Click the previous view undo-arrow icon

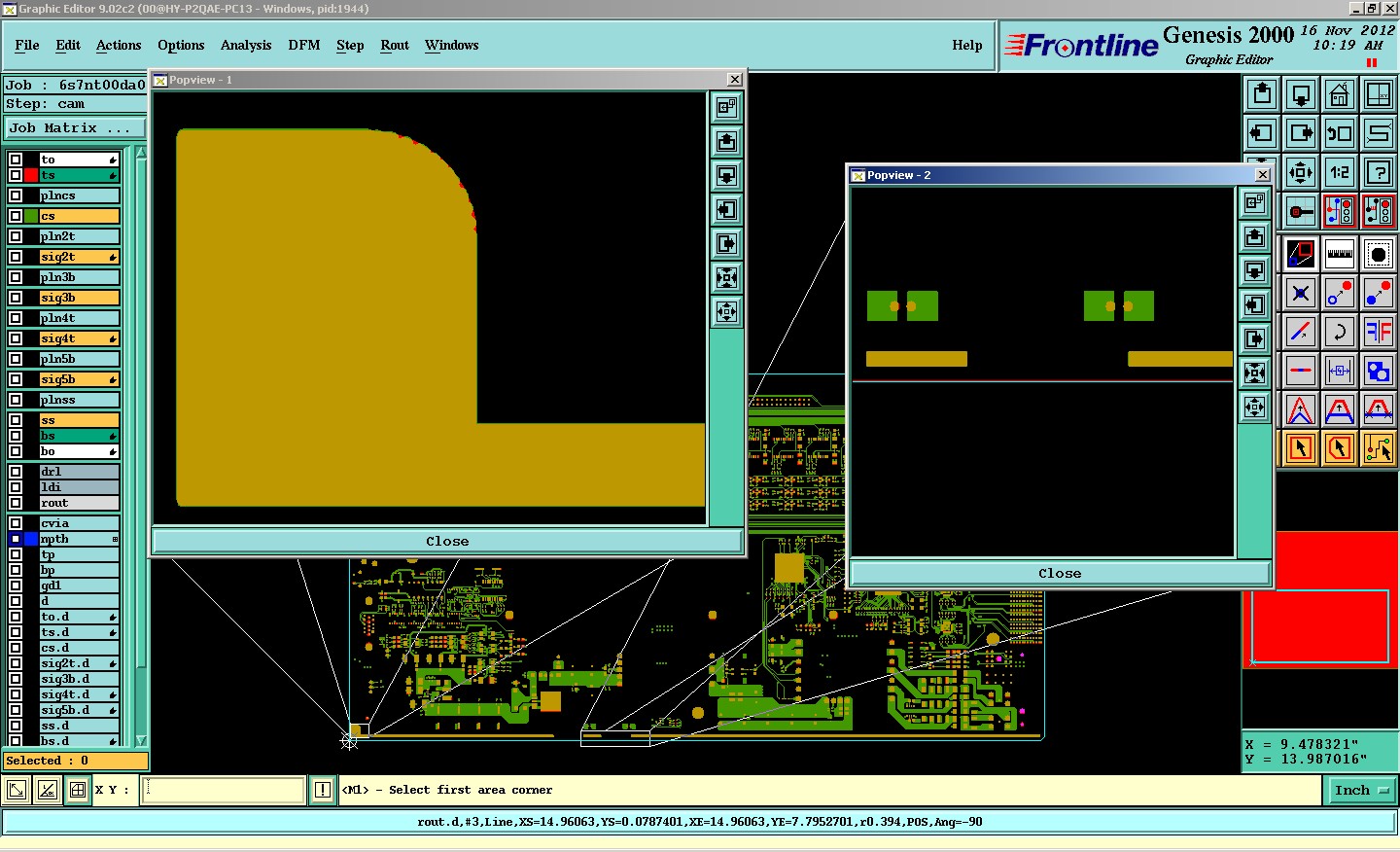point(1340,133)
